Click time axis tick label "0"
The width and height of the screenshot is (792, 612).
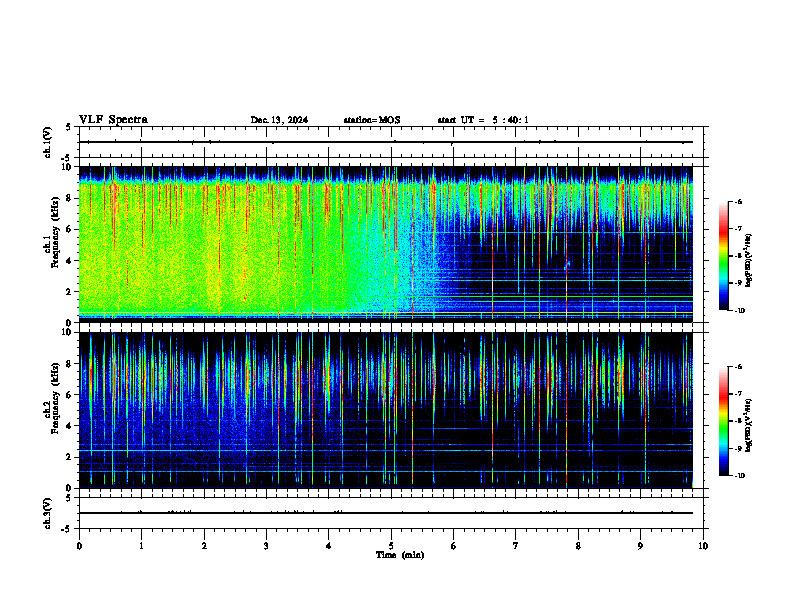(x=79, y=546)
